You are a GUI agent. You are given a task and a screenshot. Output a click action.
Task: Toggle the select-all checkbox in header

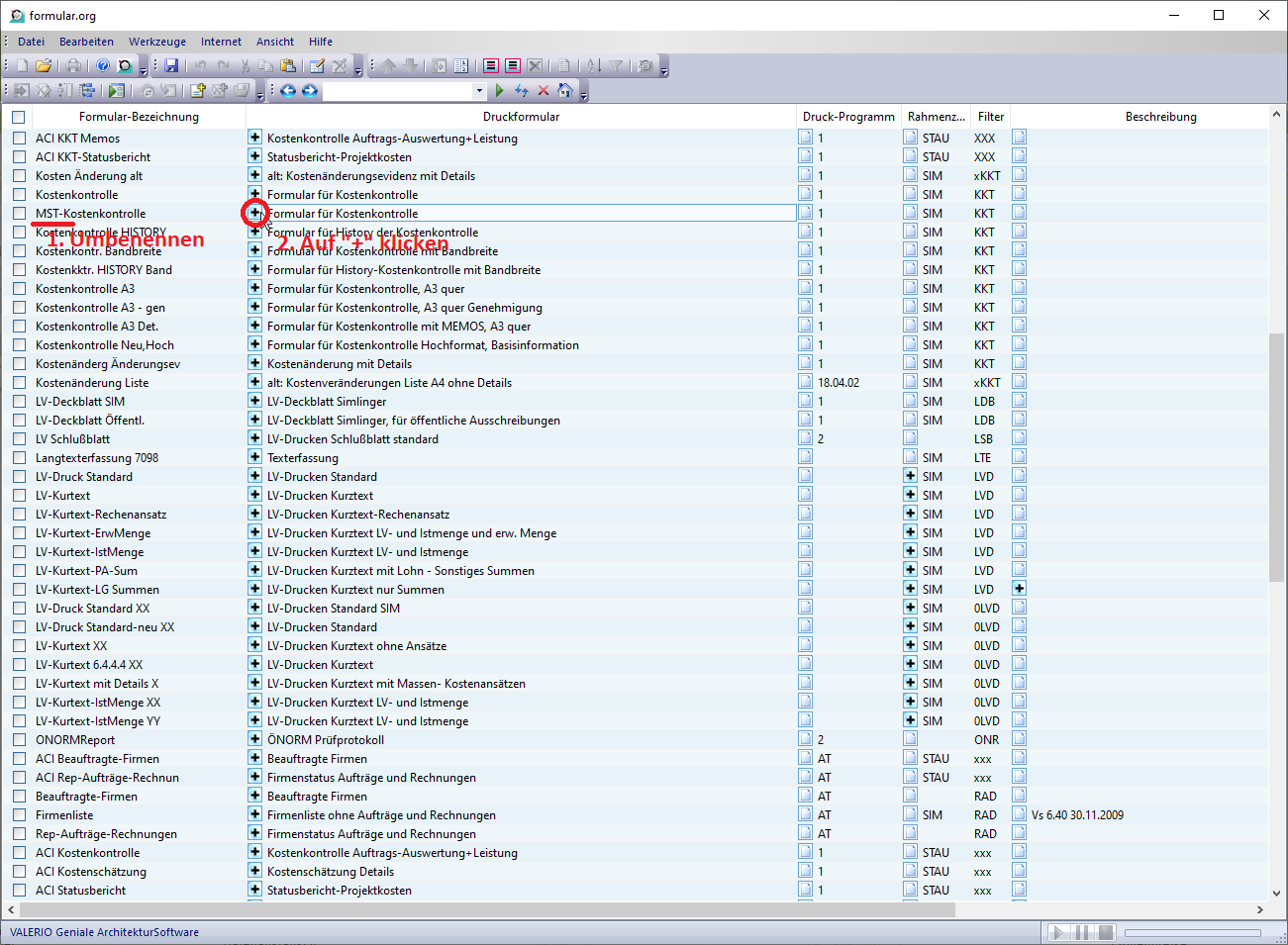[x=19, y=117]
